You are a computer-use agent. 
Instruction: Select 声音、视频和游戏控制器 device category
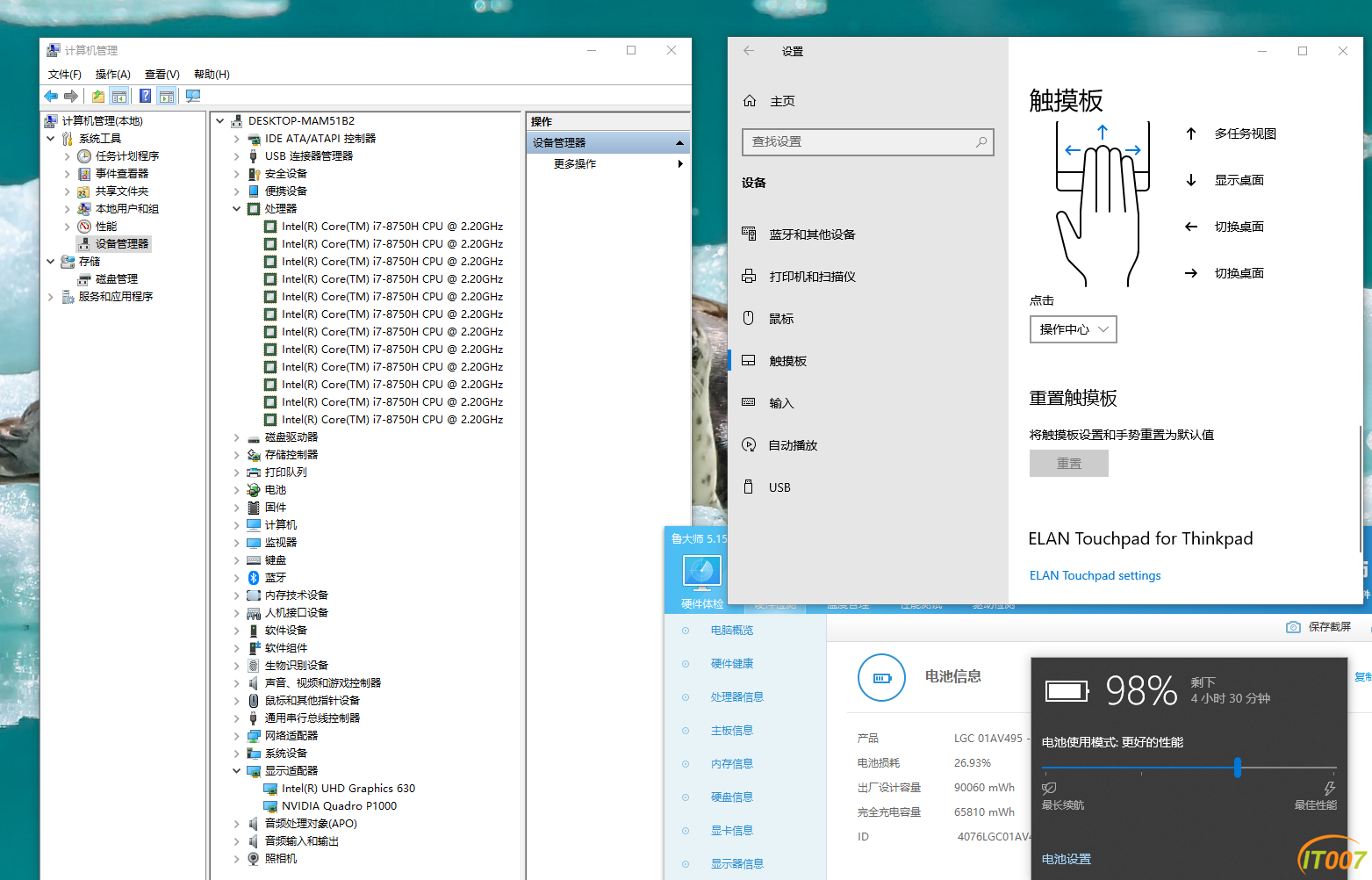coord(323,682)
